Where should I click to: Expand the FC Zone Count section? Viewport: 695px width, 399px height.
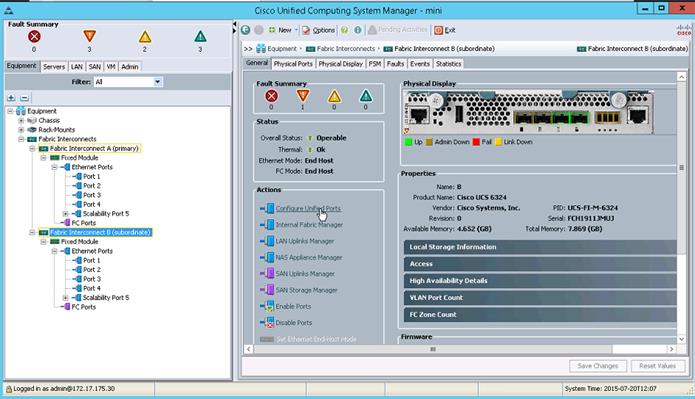[x=540, y=314]
